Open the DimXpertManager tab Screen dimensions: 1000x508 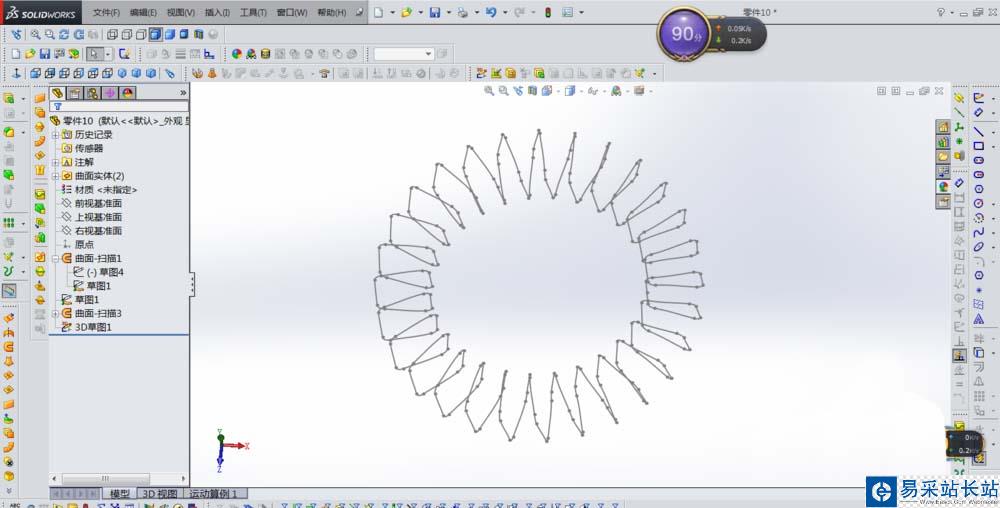click(110, 92)
